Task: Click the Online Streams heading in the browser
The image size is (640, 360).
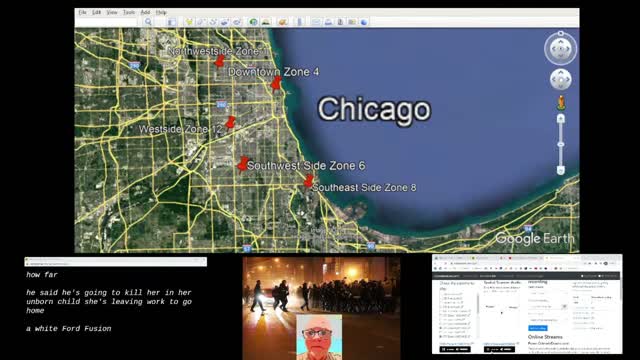Action: pyautogui.click(x=545, y=337)
